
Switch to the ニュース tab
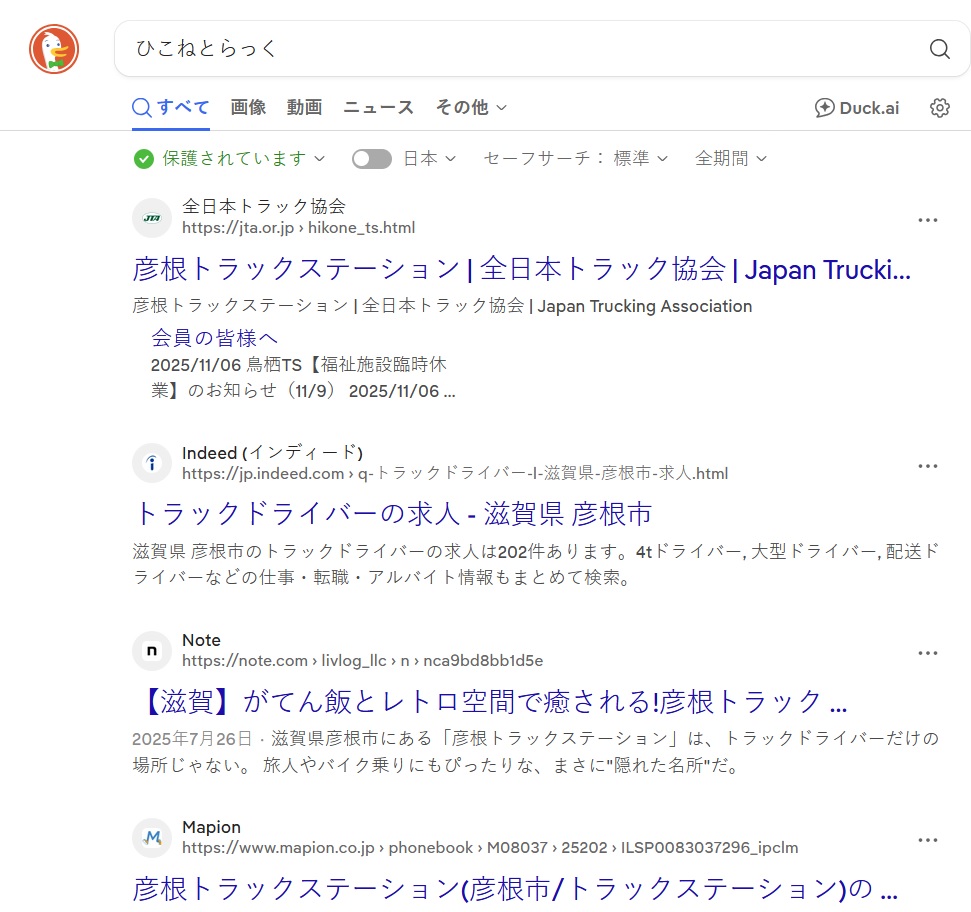point(378,108)
